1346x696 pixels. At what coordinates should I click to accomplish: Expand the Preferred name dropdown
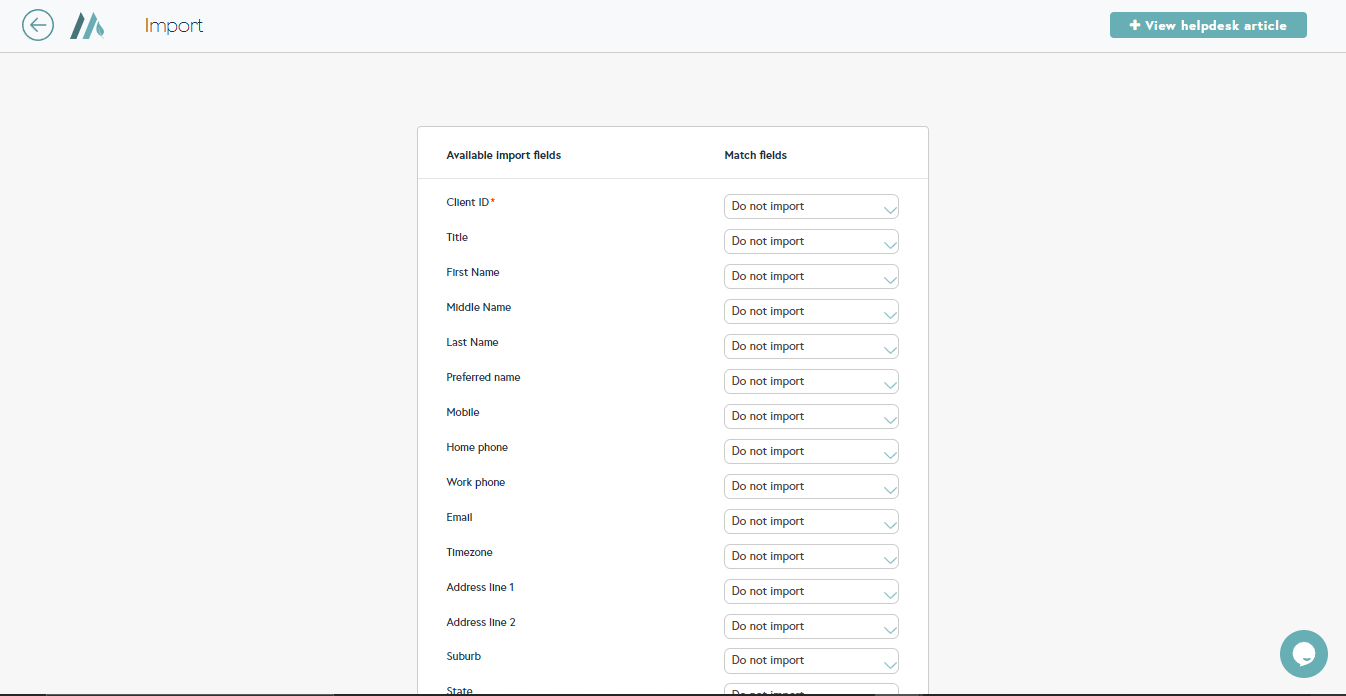coord(810,382)
